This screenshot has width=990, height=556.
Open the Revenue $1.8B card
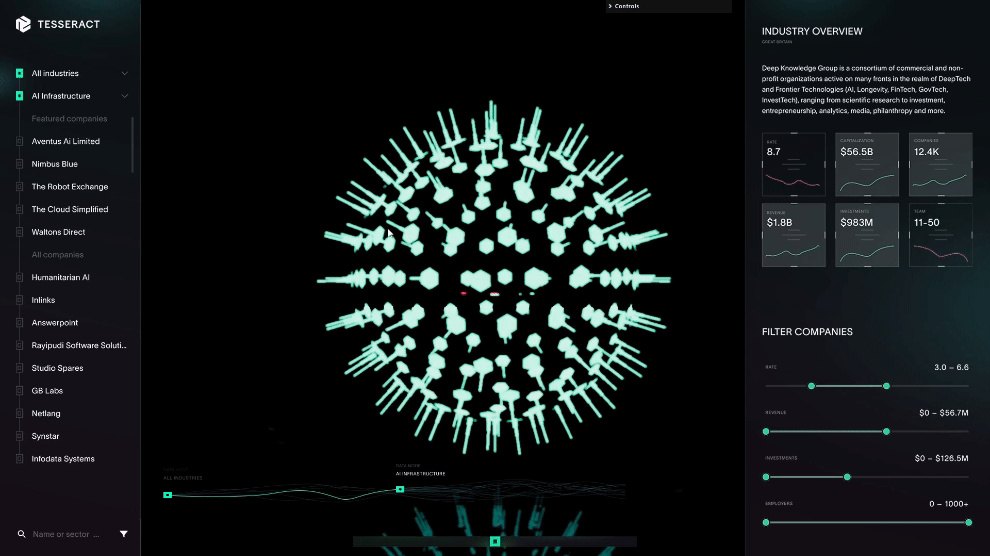794,235
